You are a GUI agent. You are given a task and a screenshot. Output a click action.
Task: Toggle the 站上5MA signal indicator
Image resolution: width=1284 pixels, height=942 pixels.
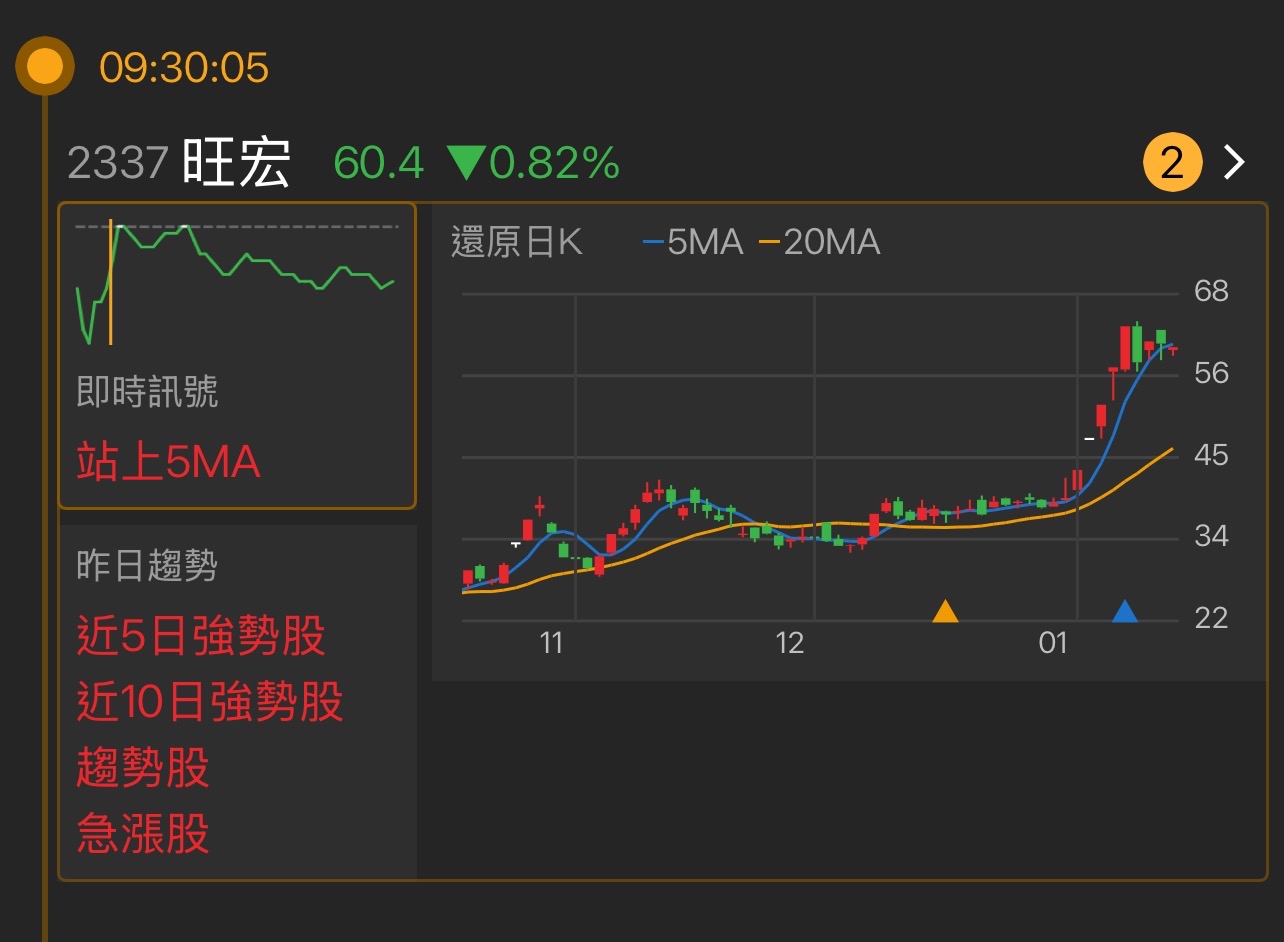[x=166, y=462]
